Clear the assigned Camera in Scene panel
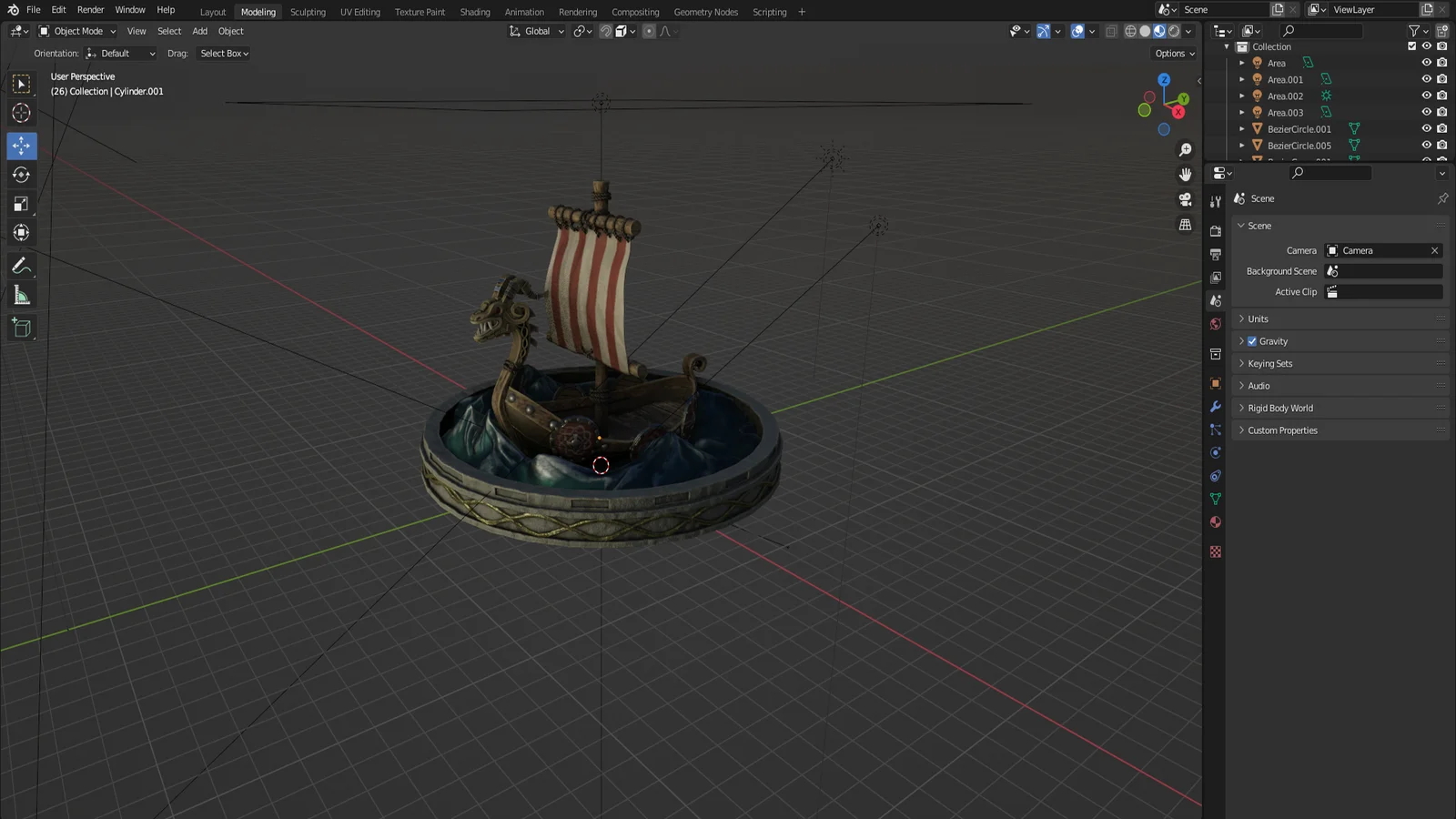 coord(1434,250)
